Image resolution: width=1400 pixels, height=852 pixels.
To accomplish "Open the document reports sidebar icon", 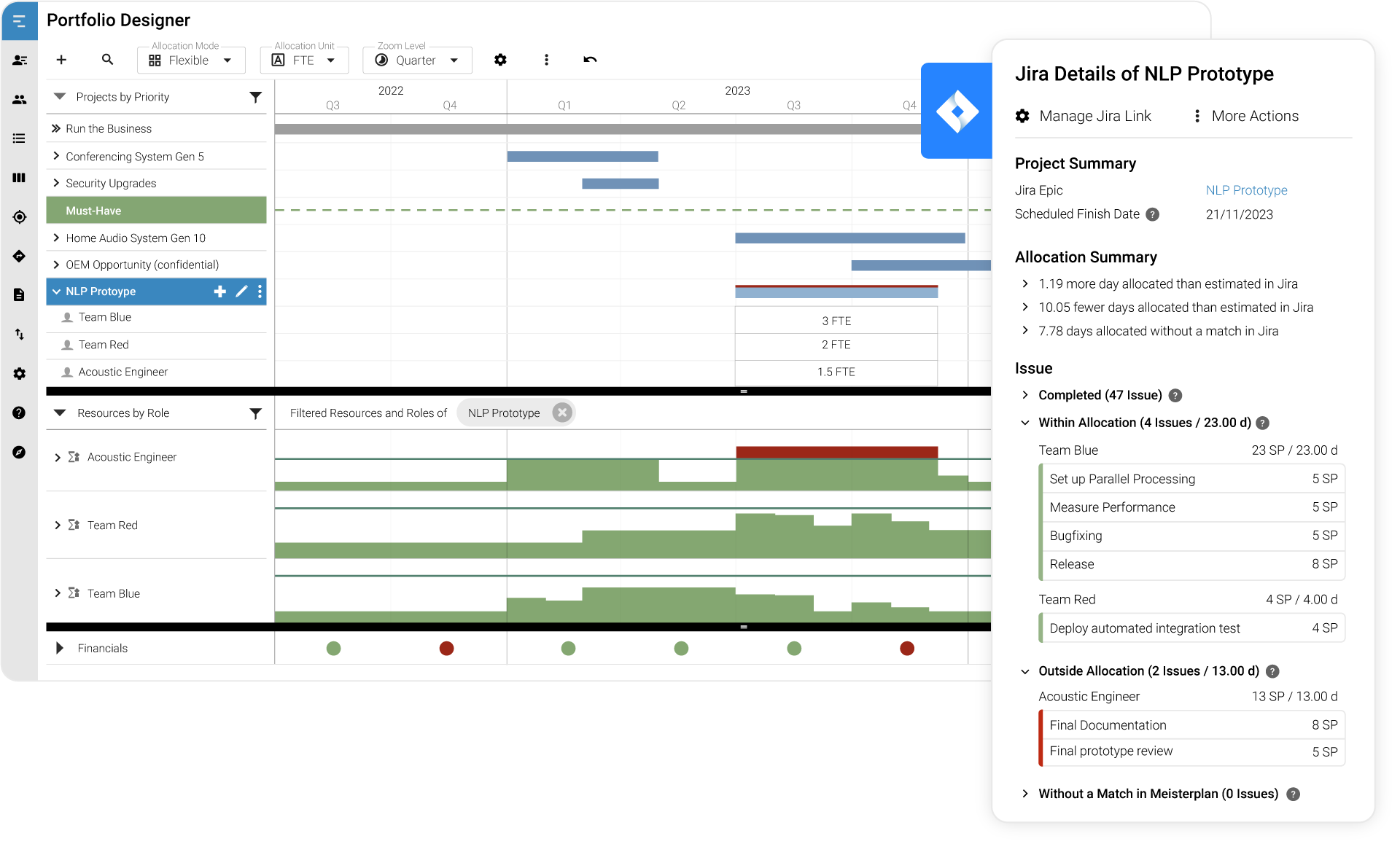I will click(20, 295).
